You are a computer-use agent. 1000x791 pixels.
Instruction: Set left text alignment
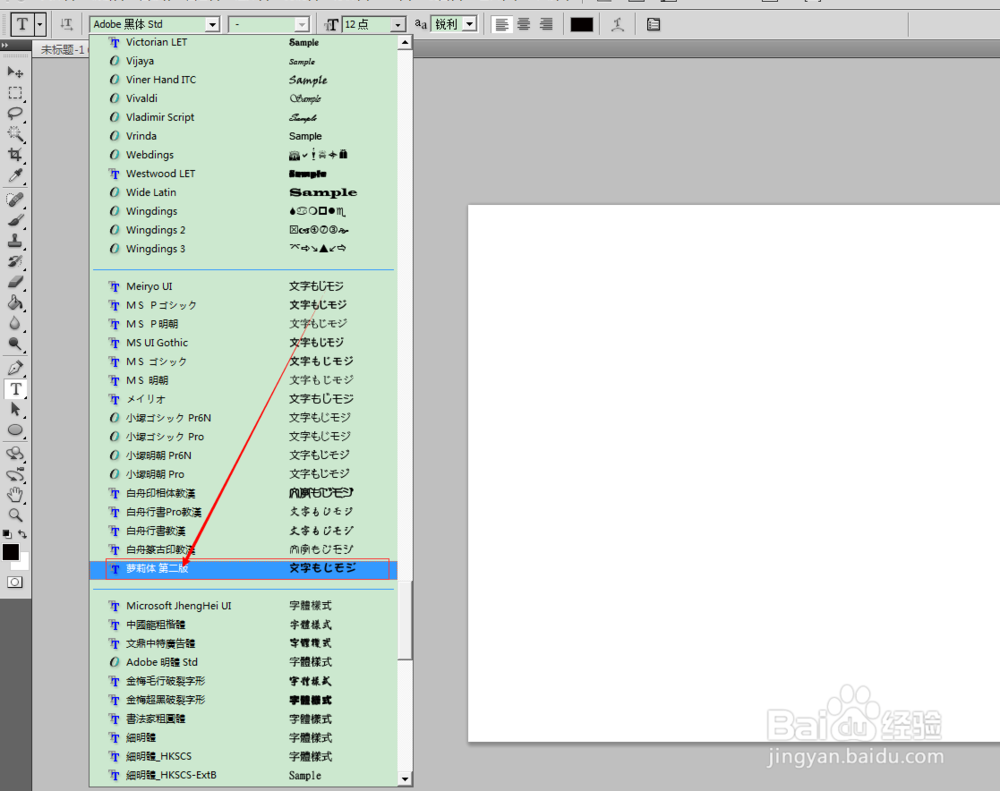click(x=502, y=24)
